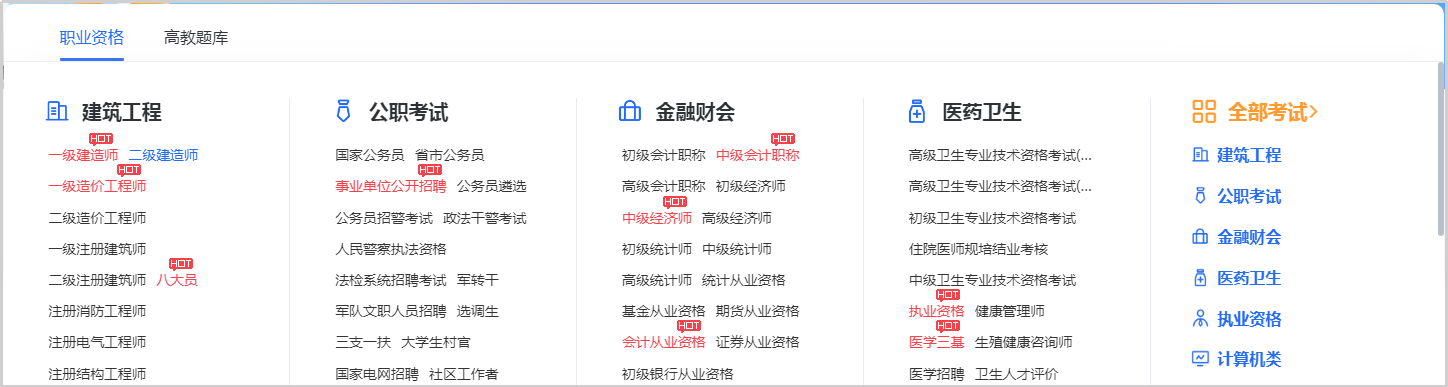The image size is (1448, 387).
Task: Click the person icon next to 执业资格 sidebar
Action: click(1201, 319)
